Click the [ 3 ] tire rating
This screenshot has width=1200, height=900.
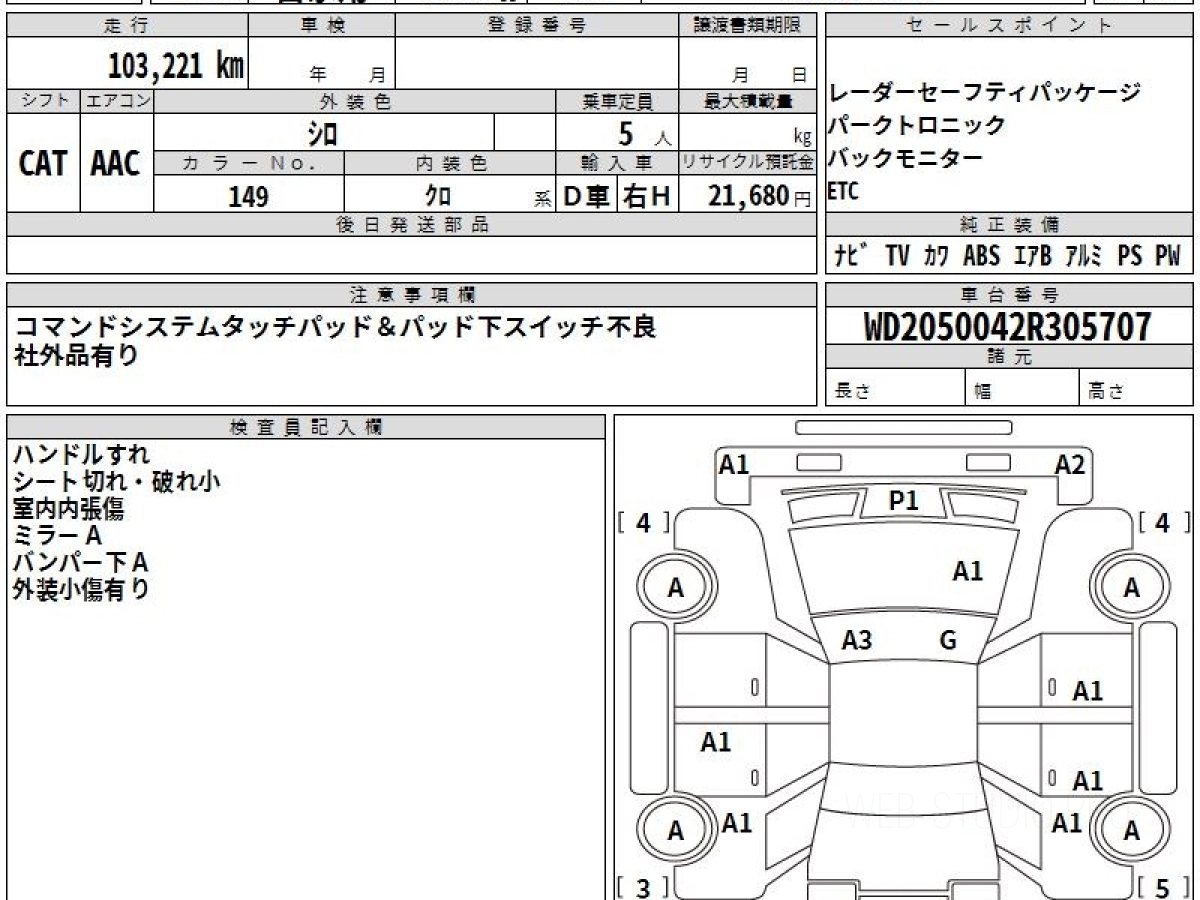644,888
